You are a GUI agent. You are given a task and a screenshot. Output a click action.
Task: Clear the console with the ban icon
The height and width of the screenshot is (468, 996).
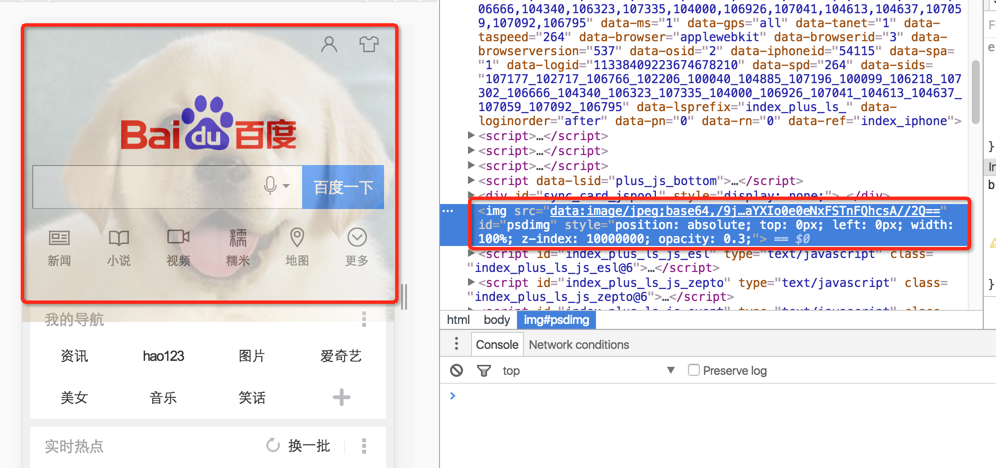[x=456, y=371]
